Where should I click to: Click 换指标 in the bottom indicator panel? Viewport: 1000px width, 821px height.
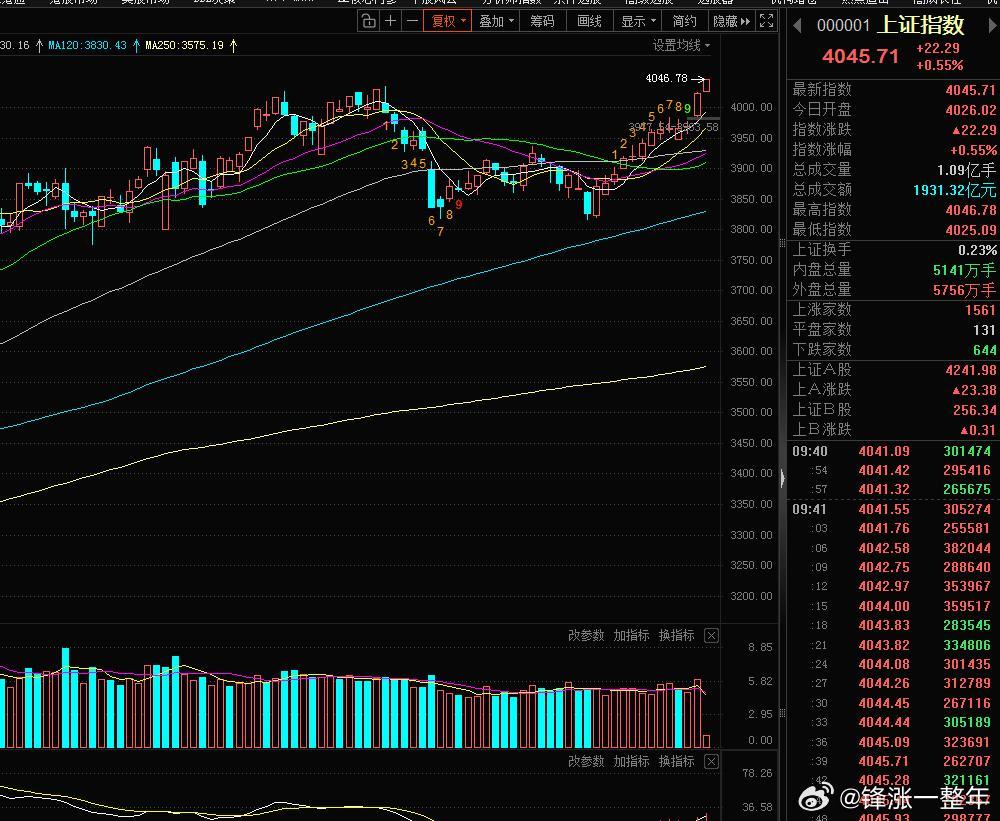pyautogui.click(x=677, y=761)
